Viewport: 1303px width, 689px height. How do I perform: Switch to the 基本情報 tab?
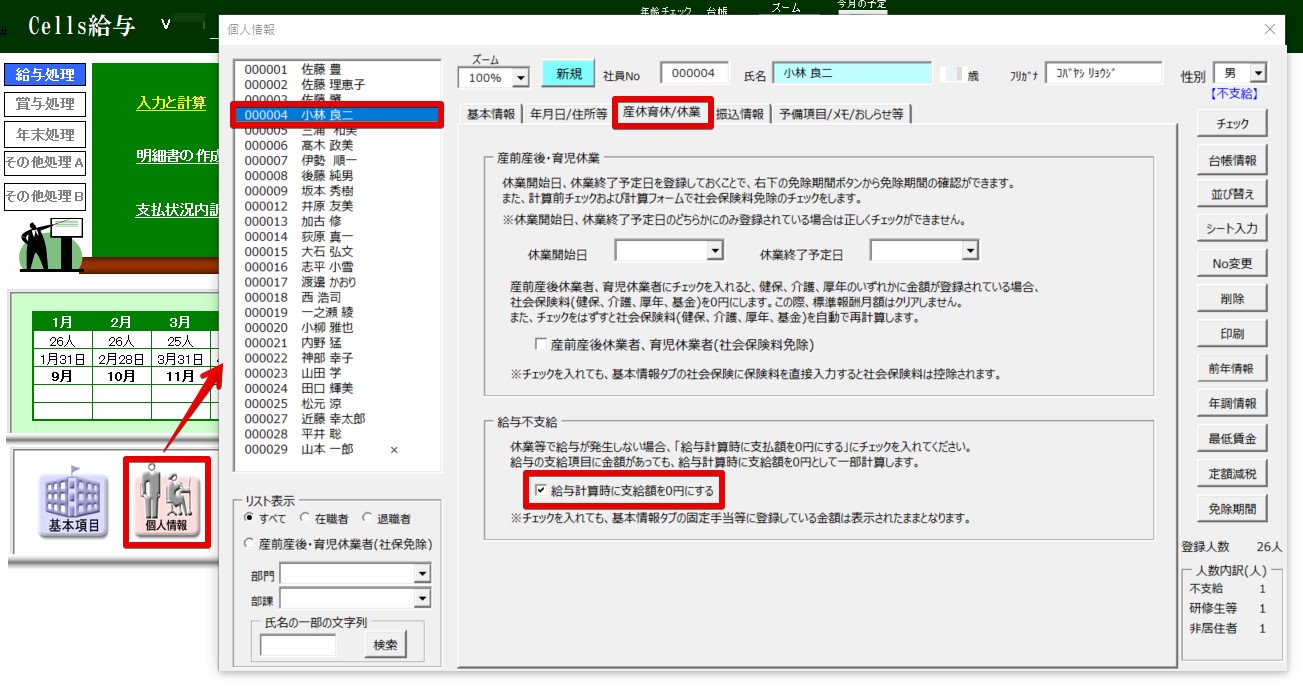491,114
